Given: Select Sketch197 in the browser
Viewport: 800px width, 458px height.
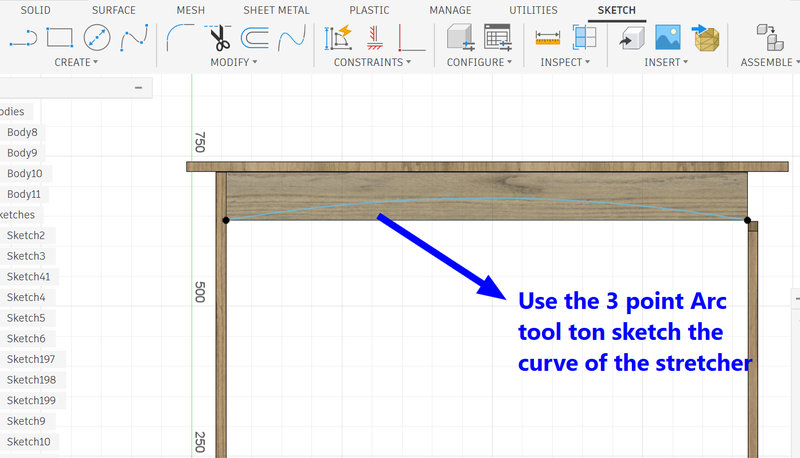Looking at the screenshot, I should [x=31, y=359].
